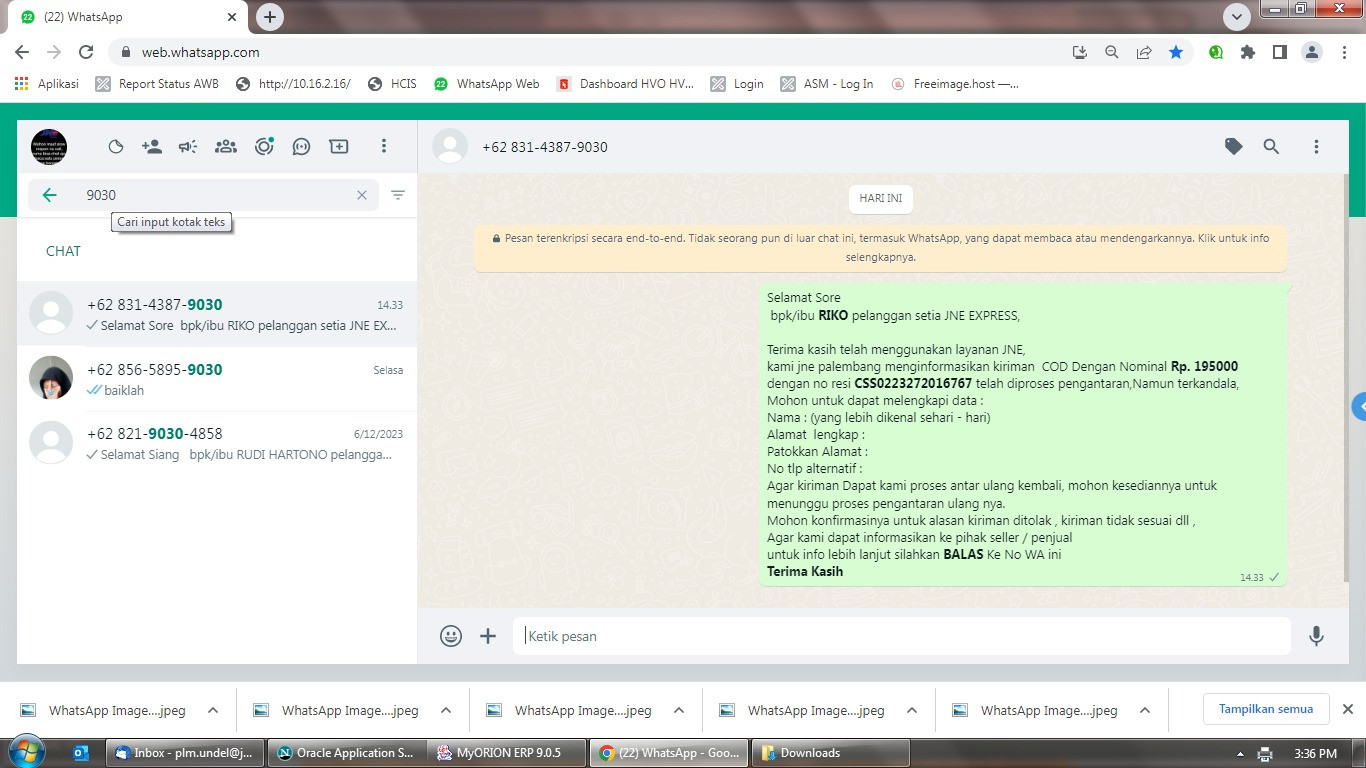This screenshot has width=1366, height=768.
Task: Open the http://10.16.2.16/ bookmark
Action: tap(293, 84)
